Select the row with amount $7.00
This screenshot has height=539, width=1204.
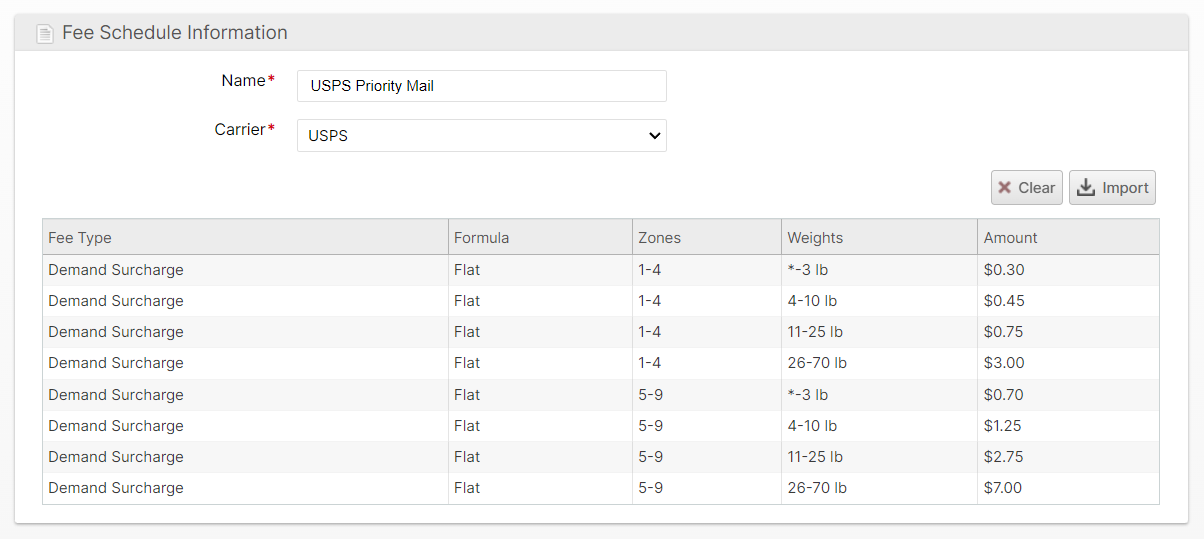pos(600,488)
